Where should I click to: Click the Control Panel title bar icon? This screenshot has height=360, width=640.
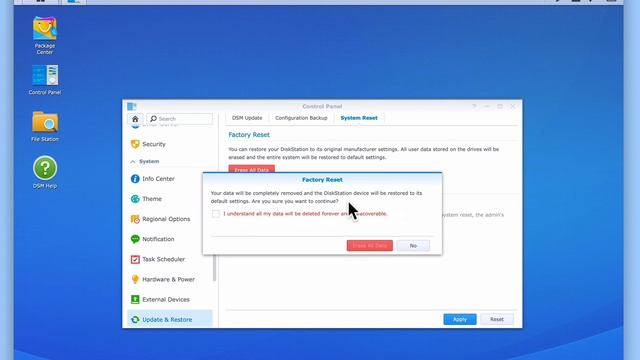pos(131,106)
